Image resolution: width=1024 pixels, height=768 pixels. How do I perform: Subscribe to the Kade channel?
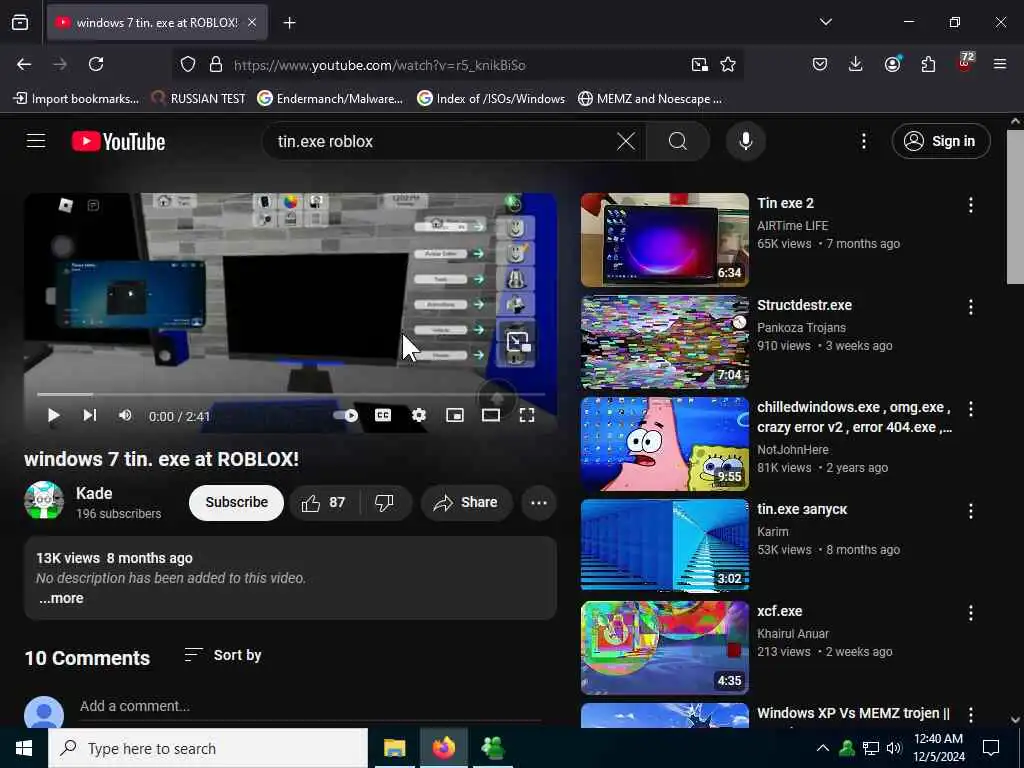coord(236,502)
